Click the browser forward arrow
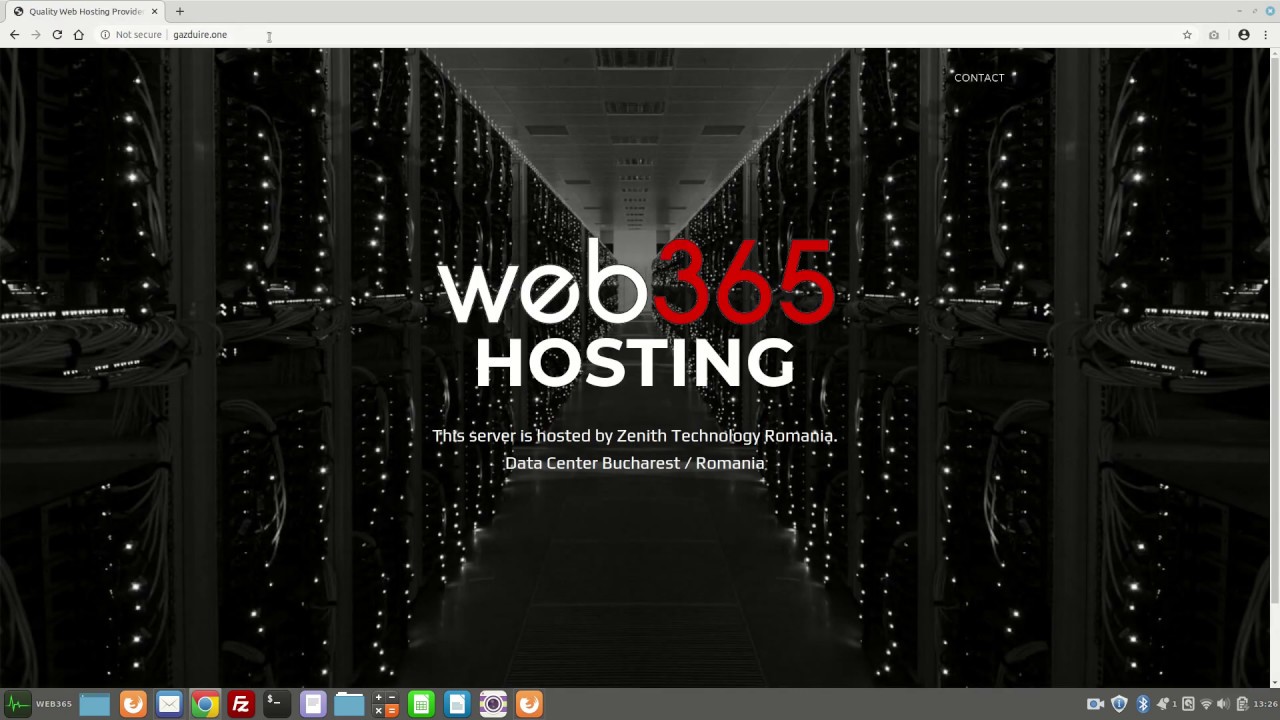The height and width of the screenshot is (720, 1280). point(36,34)
